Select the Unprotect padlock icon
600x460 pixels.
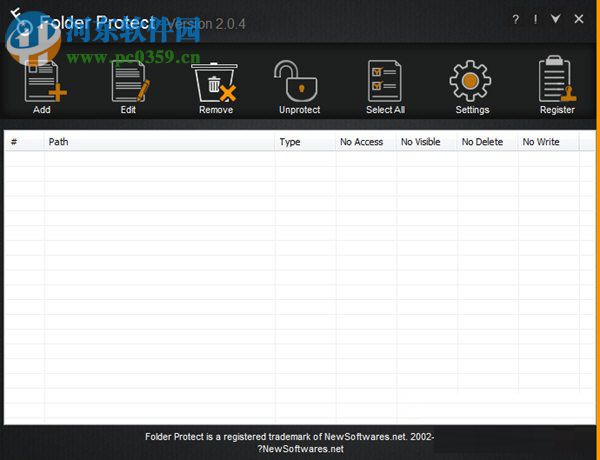pos(295,81)
